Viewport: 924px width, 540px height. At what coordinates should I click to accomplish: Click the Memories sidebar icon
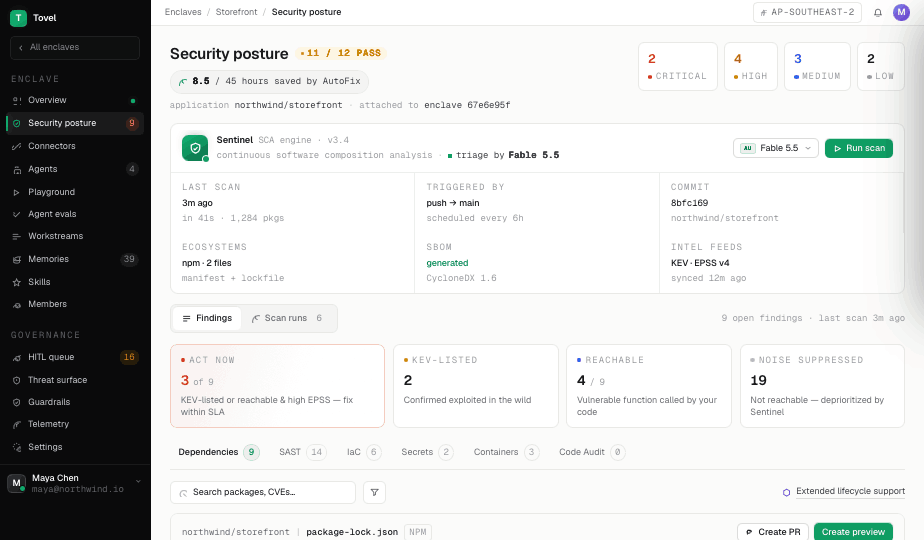click(16, 259)
